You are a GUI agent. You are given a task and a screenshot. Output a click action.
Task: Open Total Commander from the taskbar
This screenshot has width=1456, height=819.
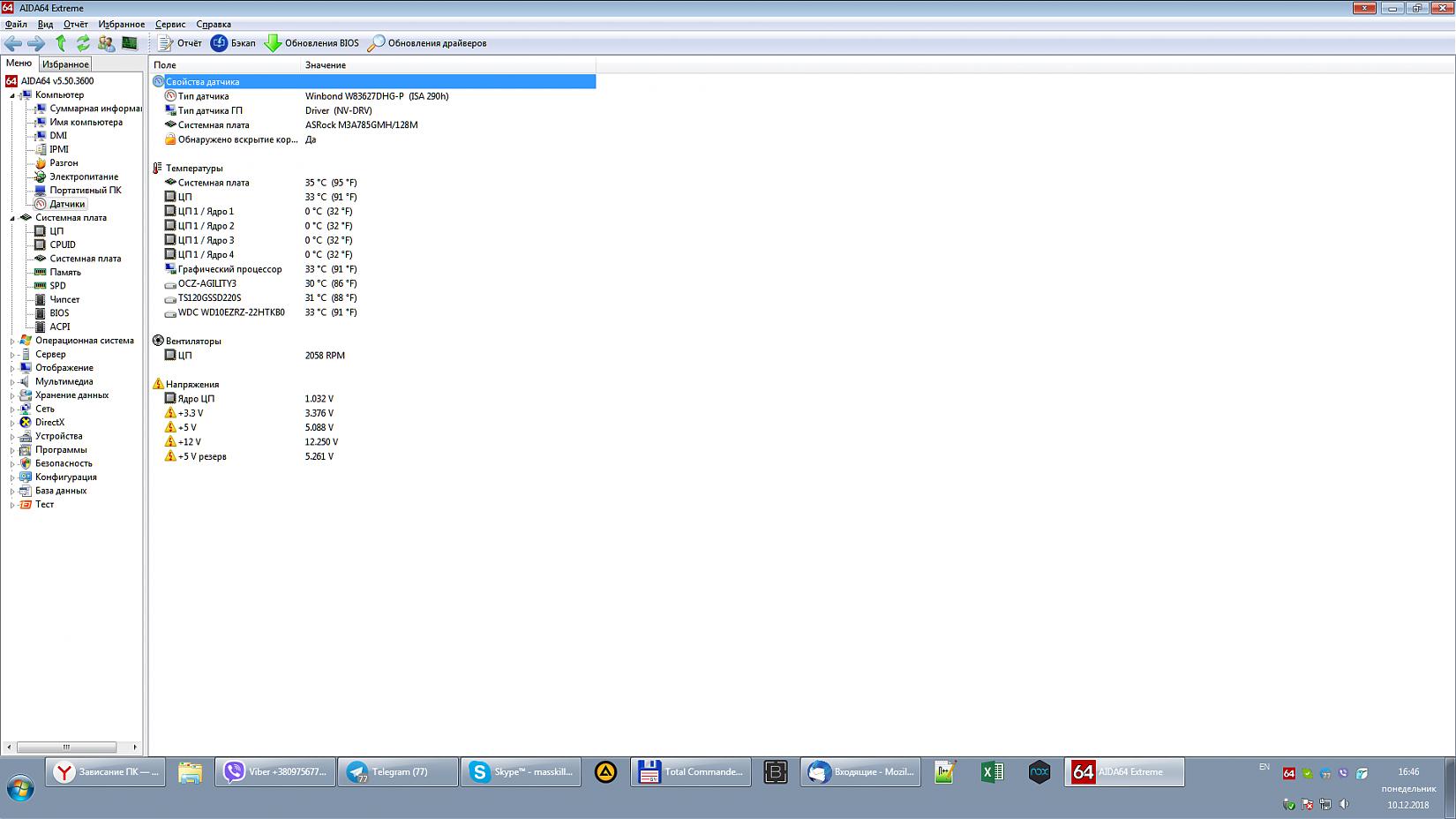point(691,772)
